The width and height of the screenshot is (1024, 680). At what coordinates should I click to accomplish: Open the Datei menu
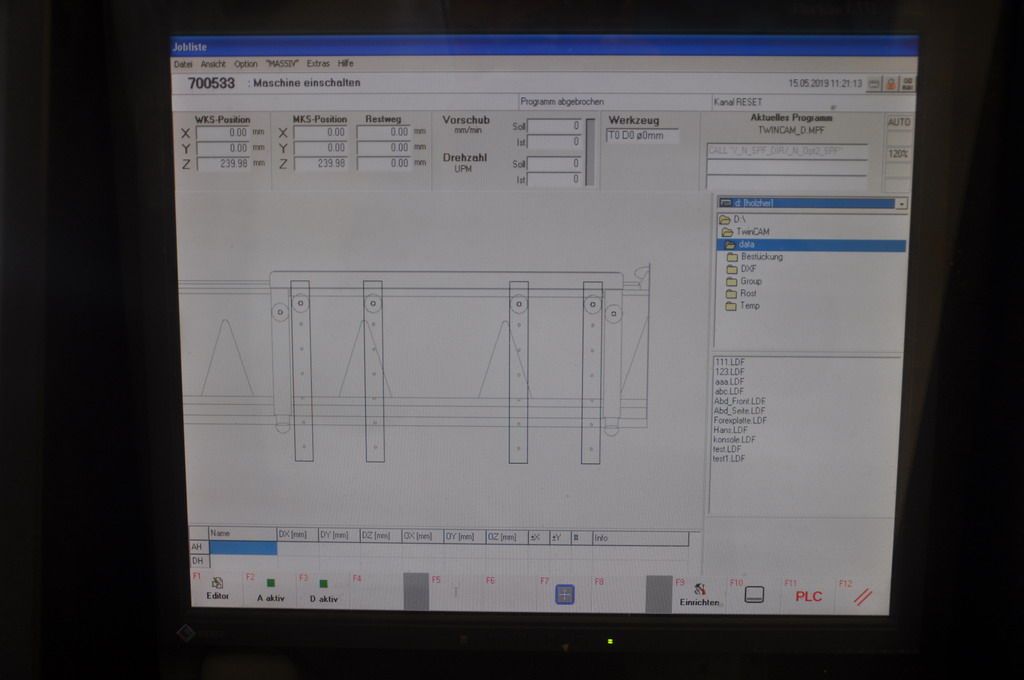[x=183, y=64]
